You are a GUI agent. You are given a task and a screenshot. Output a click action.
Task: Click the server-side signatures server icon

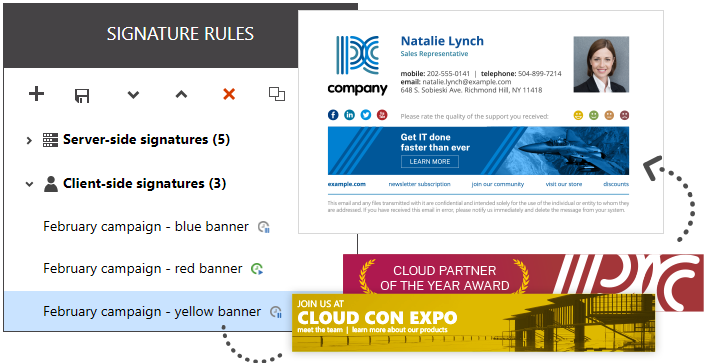(50, 140)
